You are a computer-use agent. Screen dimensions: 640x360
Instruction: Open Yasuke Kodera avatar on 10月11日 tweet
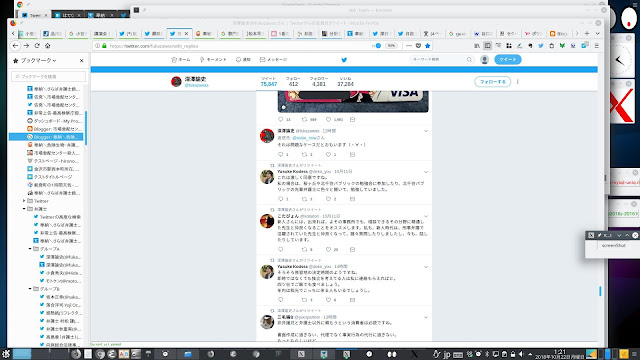click(267, 177)
